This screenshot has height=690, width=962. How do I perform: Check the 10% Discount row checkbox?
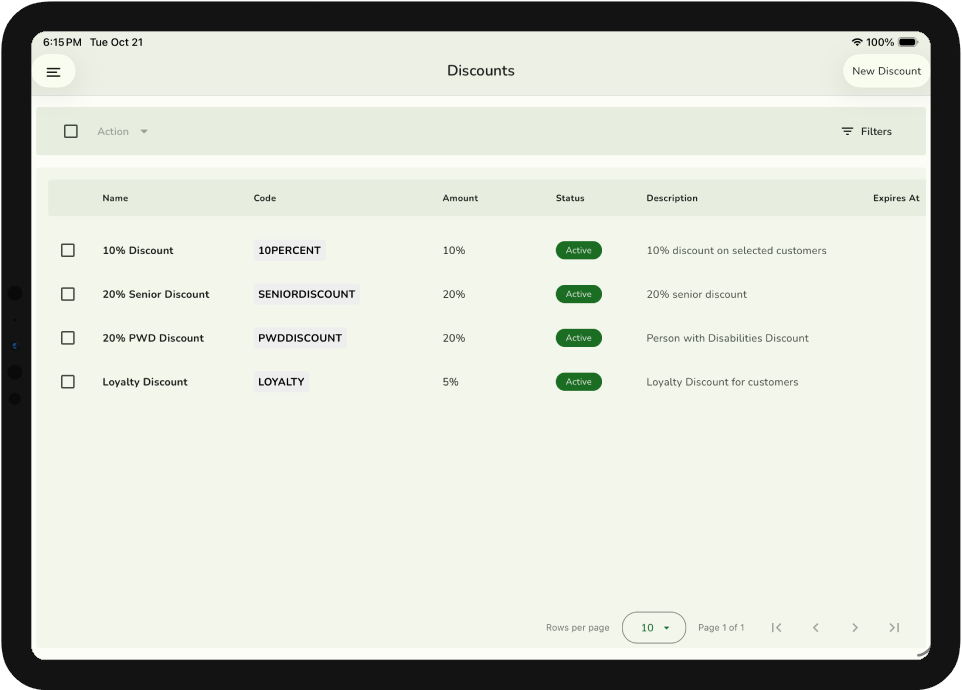pyautogui.click(x=68, y=250)
